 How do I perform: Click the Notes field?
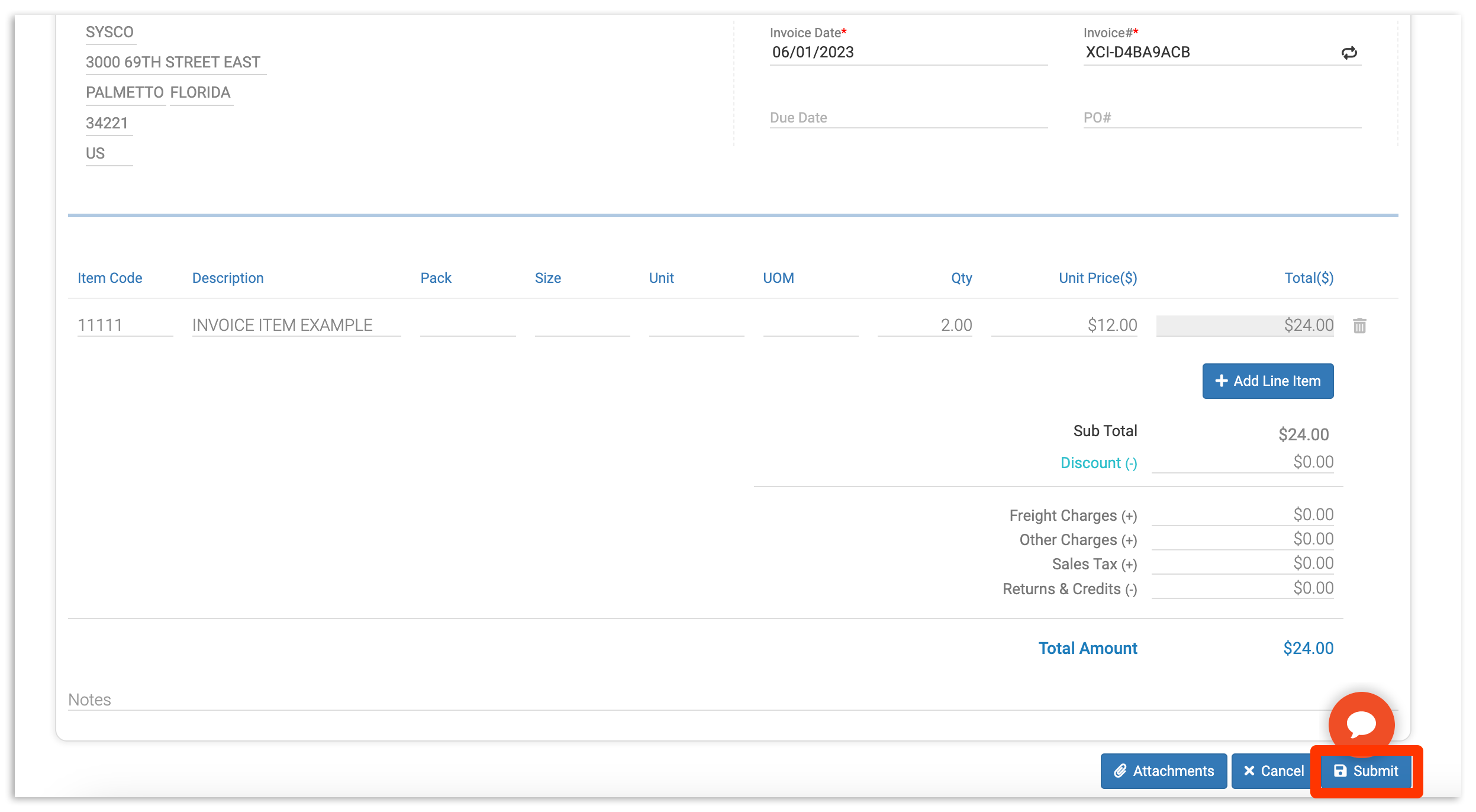pos(237,700)
